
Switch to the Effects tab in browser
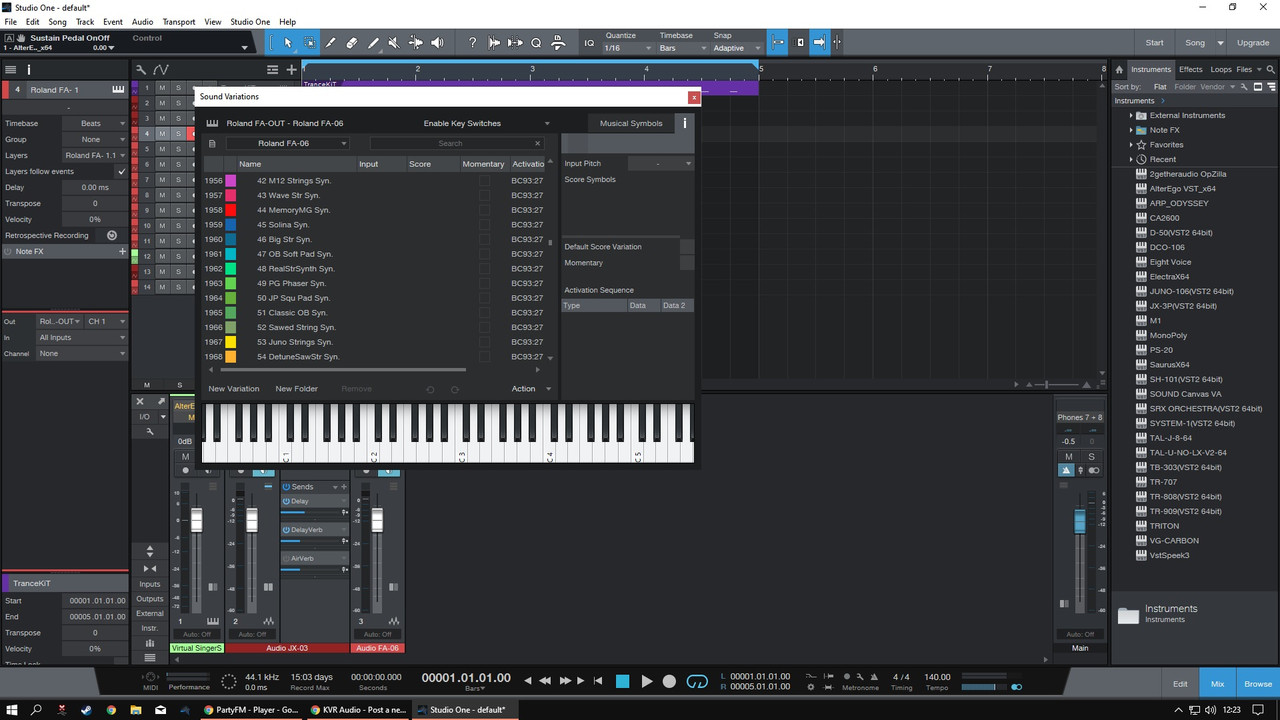coord(1190,69)
